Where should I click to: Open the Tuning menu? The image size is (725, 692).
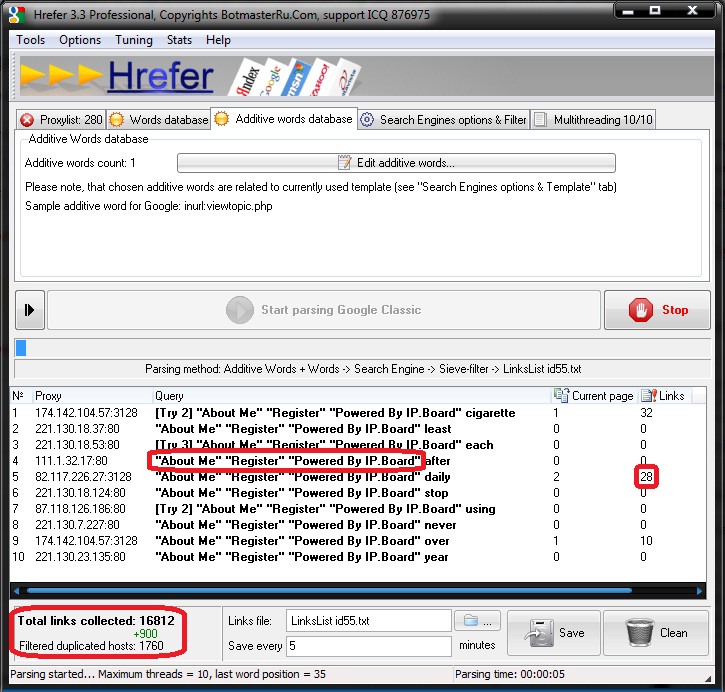pos(134,40)
